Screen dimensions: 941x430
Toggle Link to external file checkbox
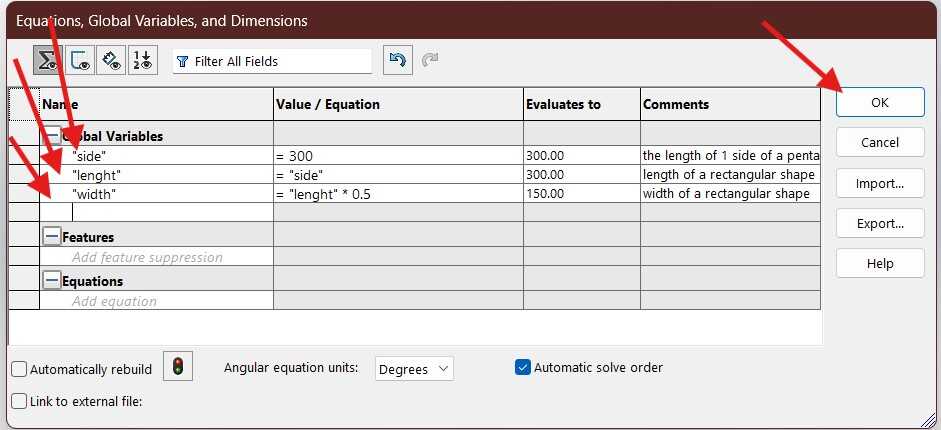19,401
